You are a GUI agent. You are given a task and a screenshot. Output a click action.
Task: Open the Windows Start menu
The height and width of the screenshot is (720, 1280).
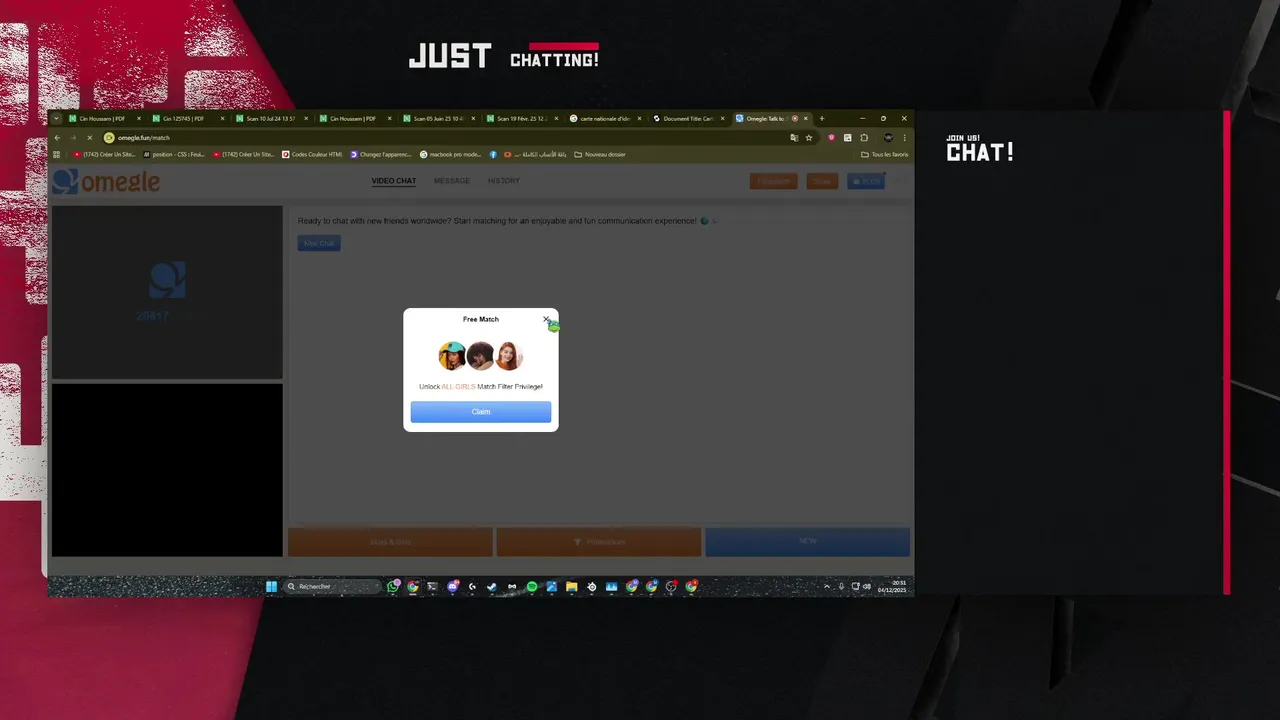[271, 586]
